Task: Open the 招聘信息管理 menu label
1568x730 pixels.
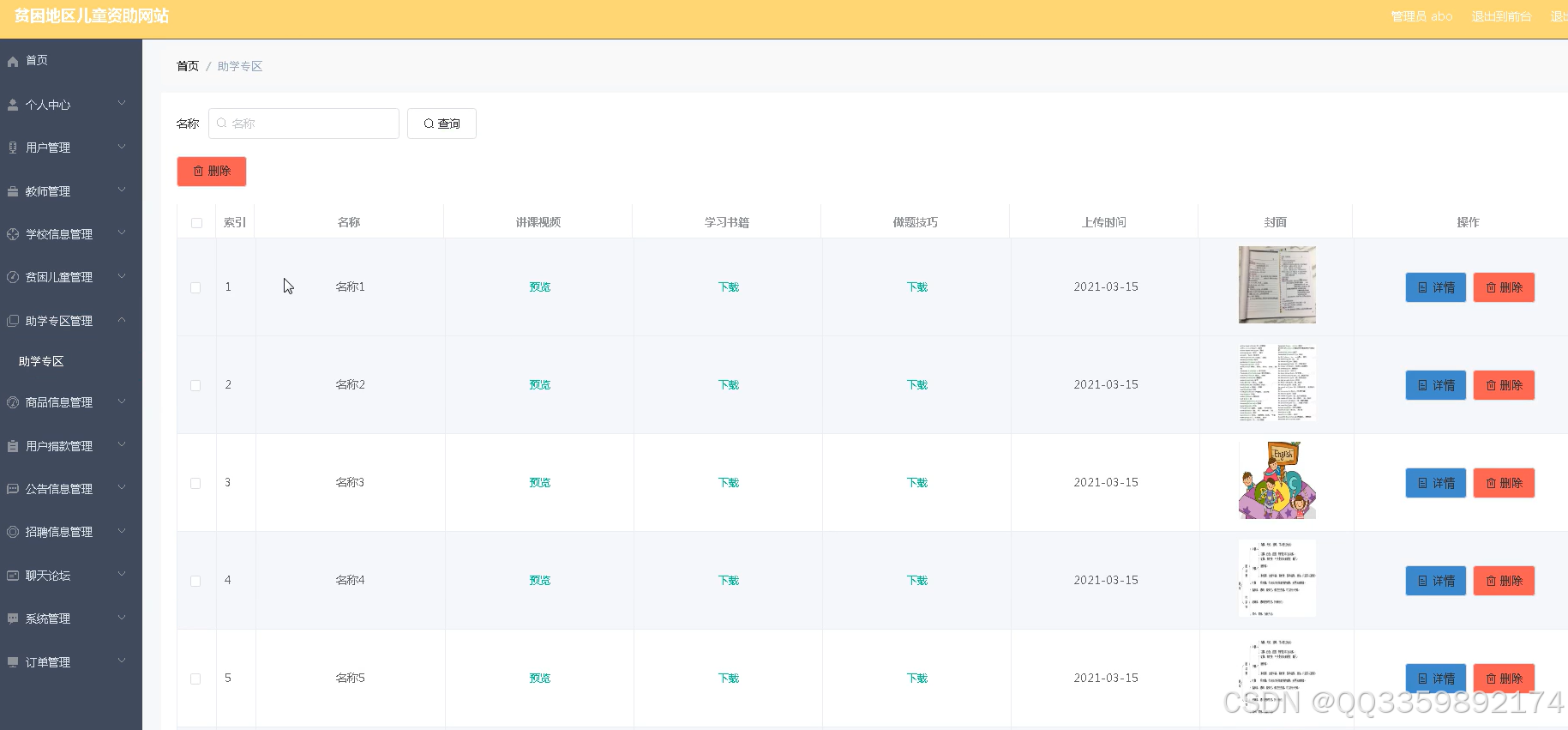Action: [59, 532]
